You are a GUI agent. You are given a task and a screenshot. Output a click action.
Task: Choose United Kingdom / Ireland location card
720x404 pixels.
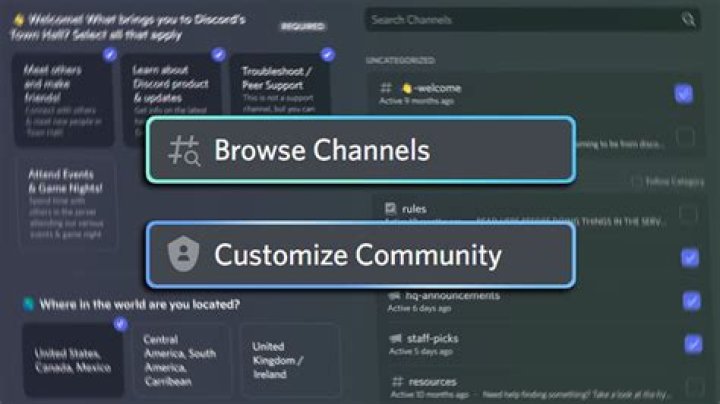(x=289, y=359)
